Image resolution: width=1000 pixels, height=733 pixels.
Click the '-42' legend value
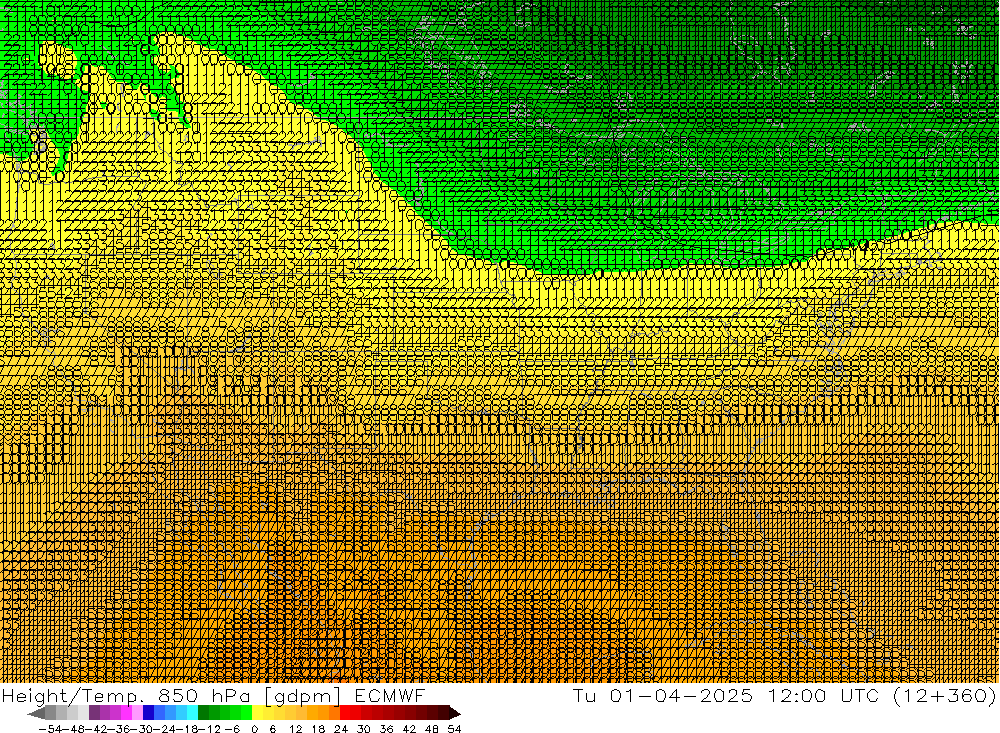[96, 729]
